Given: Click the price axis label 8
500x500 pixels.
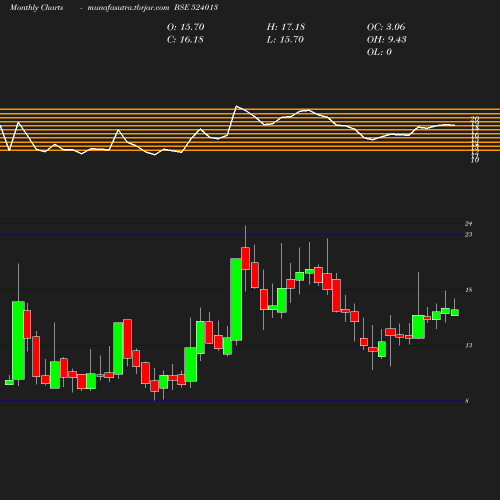Looking at the screenshot, I should click(x=467, y=401).
